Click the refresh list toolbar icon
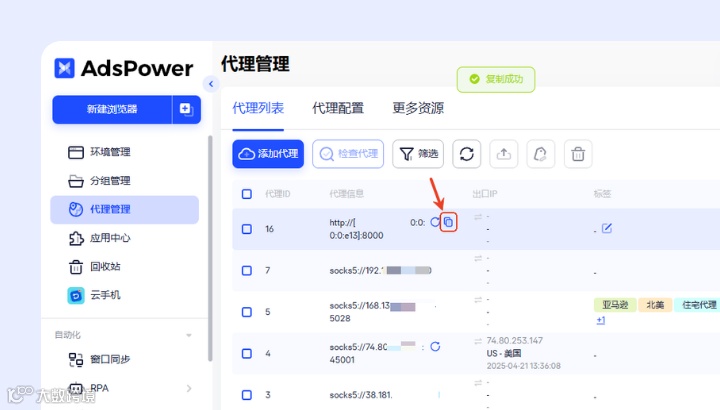The width and height of the screenshot is (720, 410). pyautogui.click(x=467, y=154)
